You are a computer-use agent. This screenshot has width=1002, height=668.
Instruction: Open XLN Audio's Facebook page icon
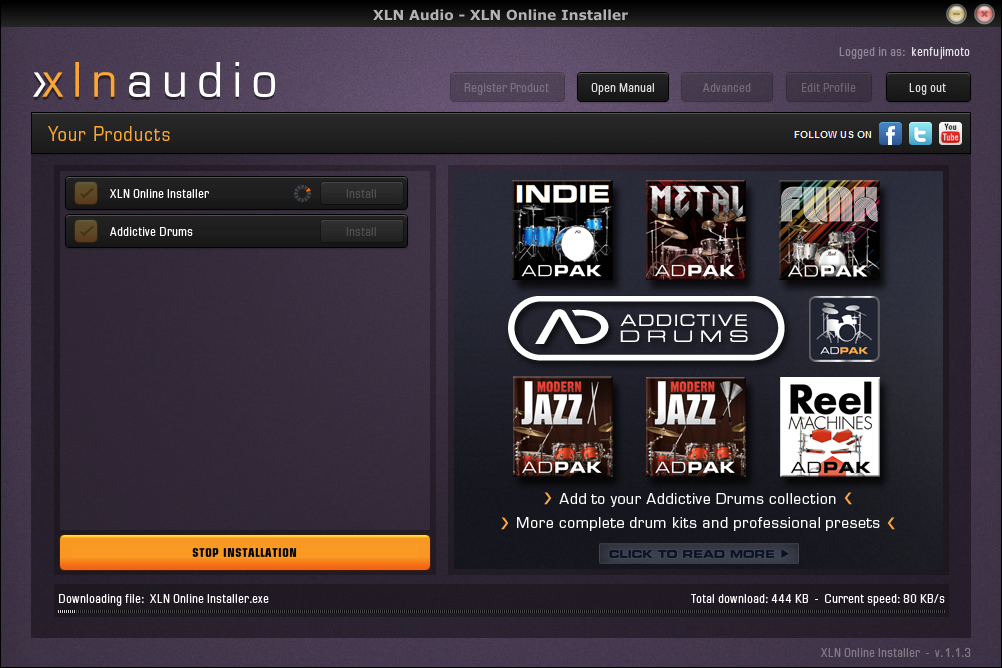click(890, 134)
